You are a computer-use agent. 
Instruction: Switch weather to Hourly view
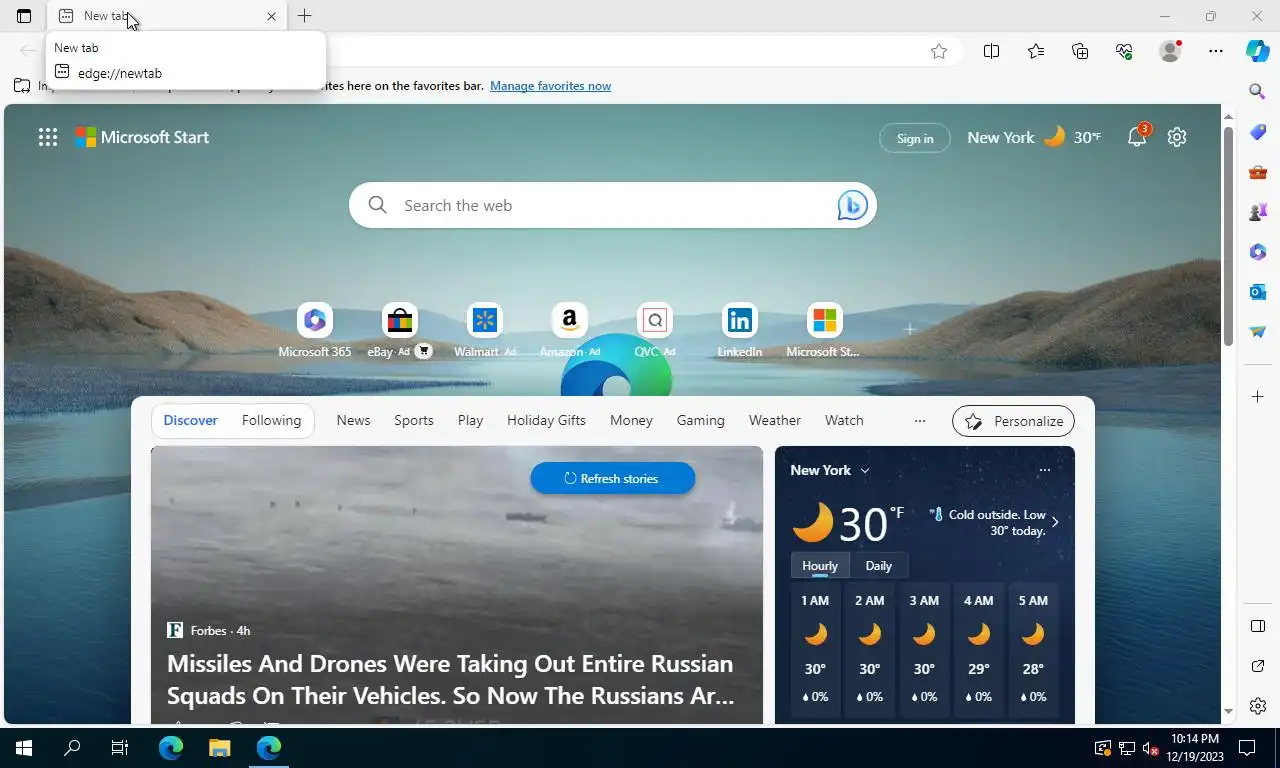click(x=820, y=566)
